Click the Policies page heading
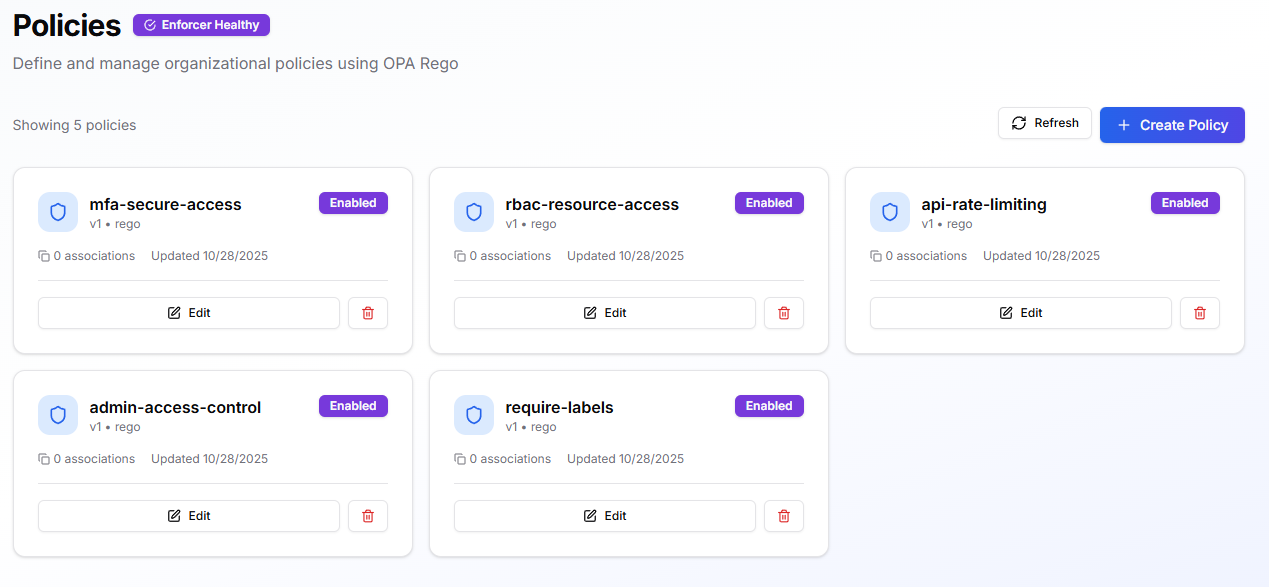This screenshot has width=1269, height=587. [66, 25]
